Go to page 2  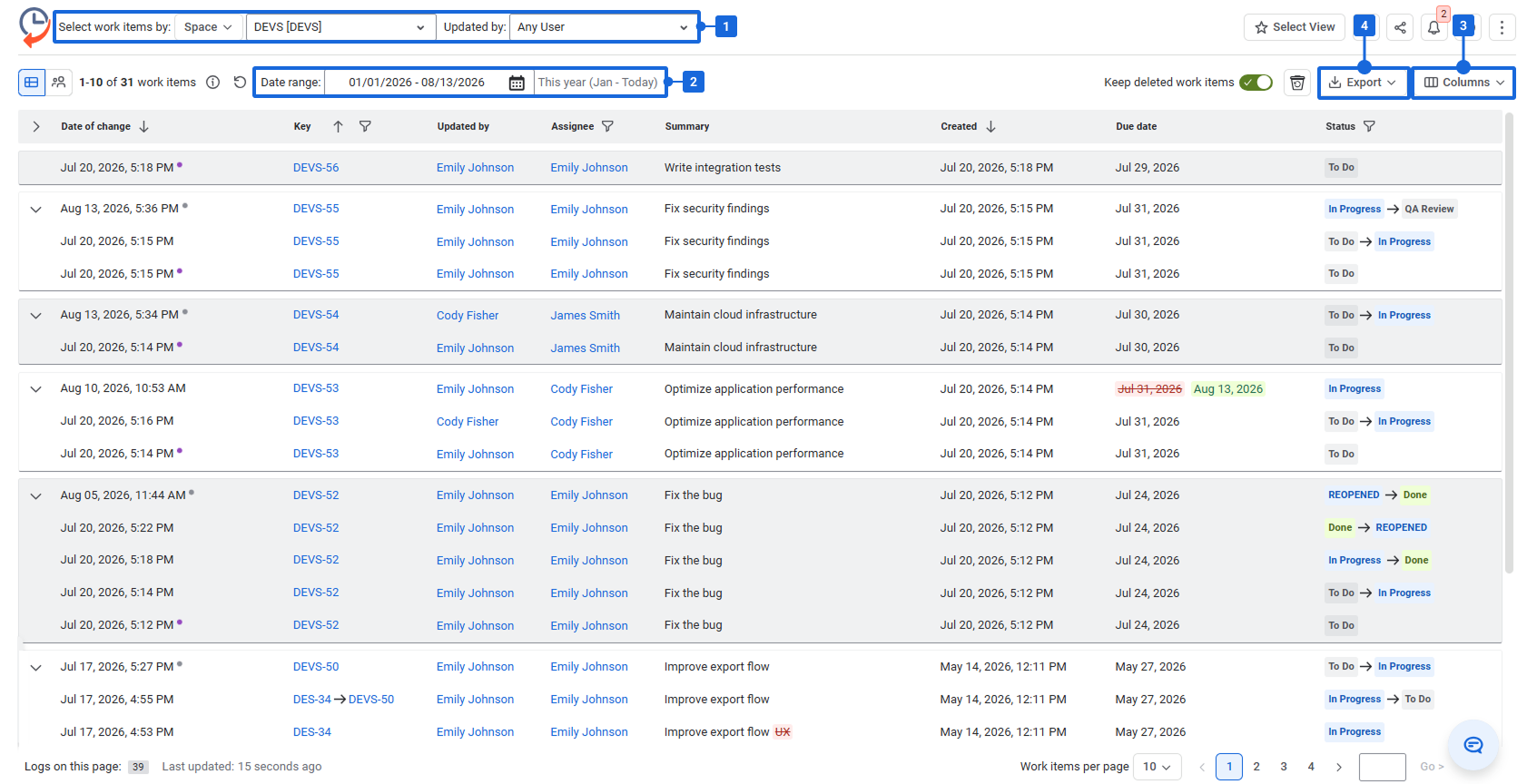1256,767
